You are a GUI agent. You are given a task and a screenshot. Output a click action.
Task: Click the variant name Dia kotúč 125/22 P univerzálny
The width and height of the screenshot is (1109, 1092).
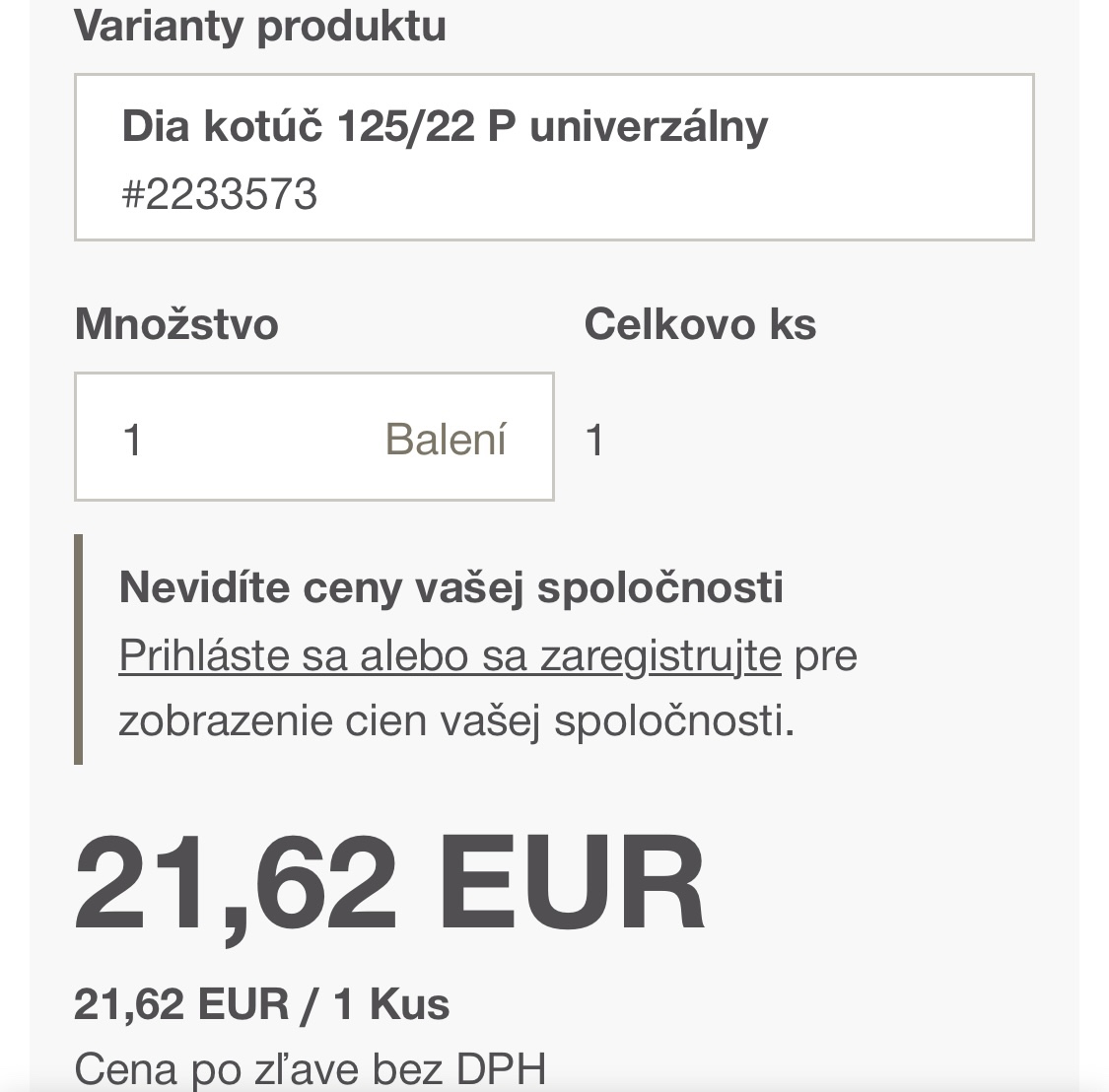pos(445,126)
